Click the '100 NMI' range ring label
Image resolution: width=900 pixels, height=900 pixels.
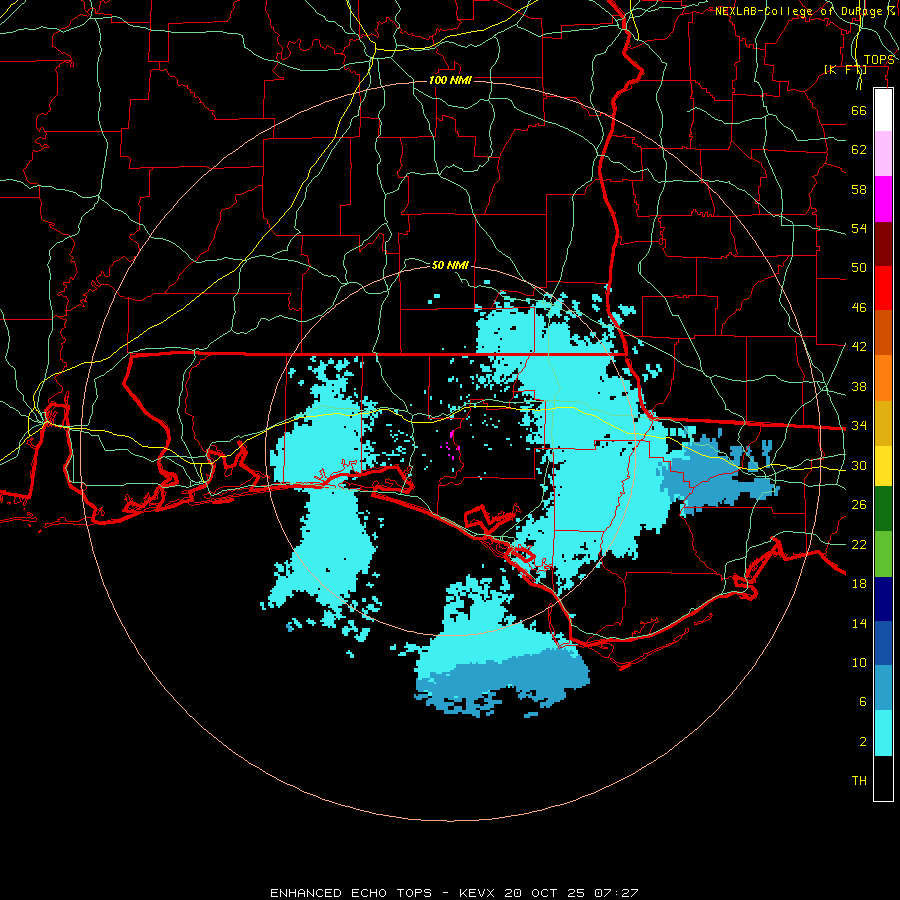tap(450, 80)
